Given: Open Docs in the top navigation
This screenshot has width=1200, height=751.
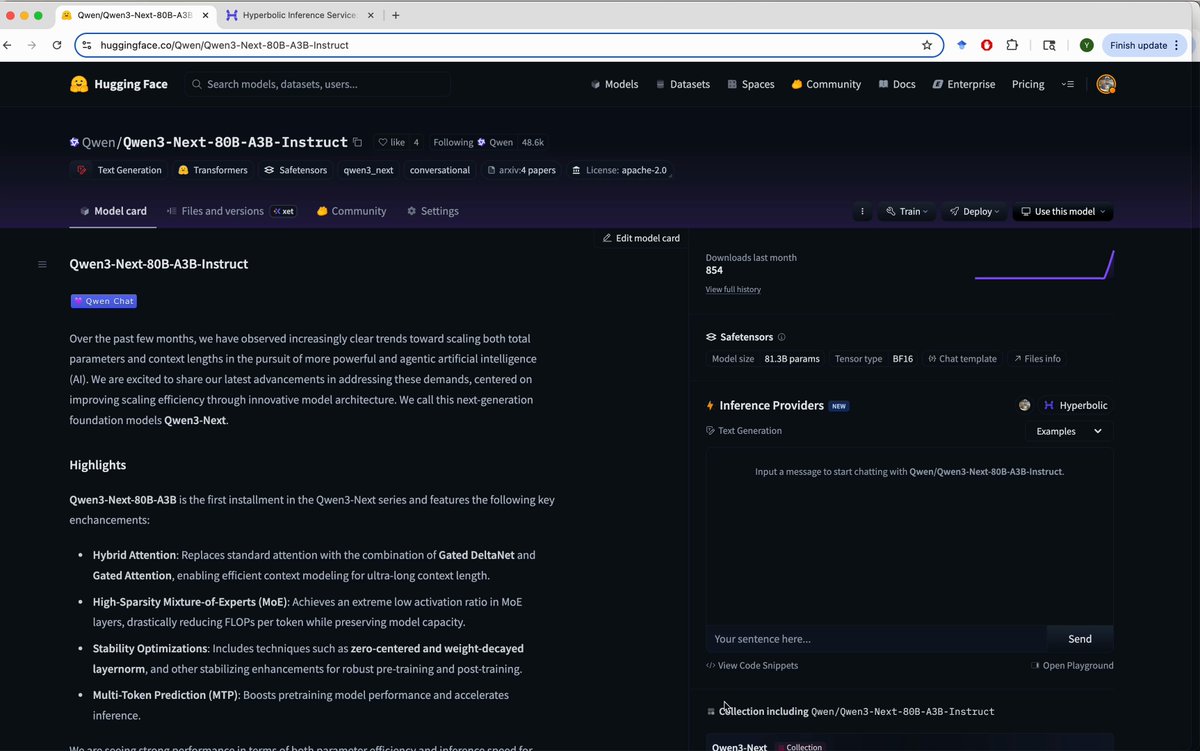Looking at the screenshot, I should coord(897,85).
